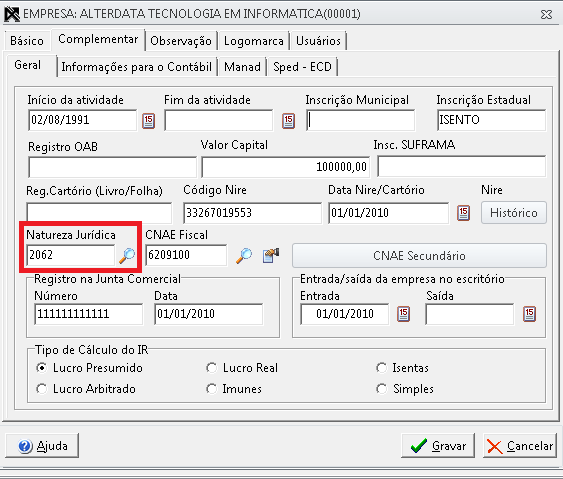
Task: Select Lucro Presumido radio option
Action: tap(42, 368)
